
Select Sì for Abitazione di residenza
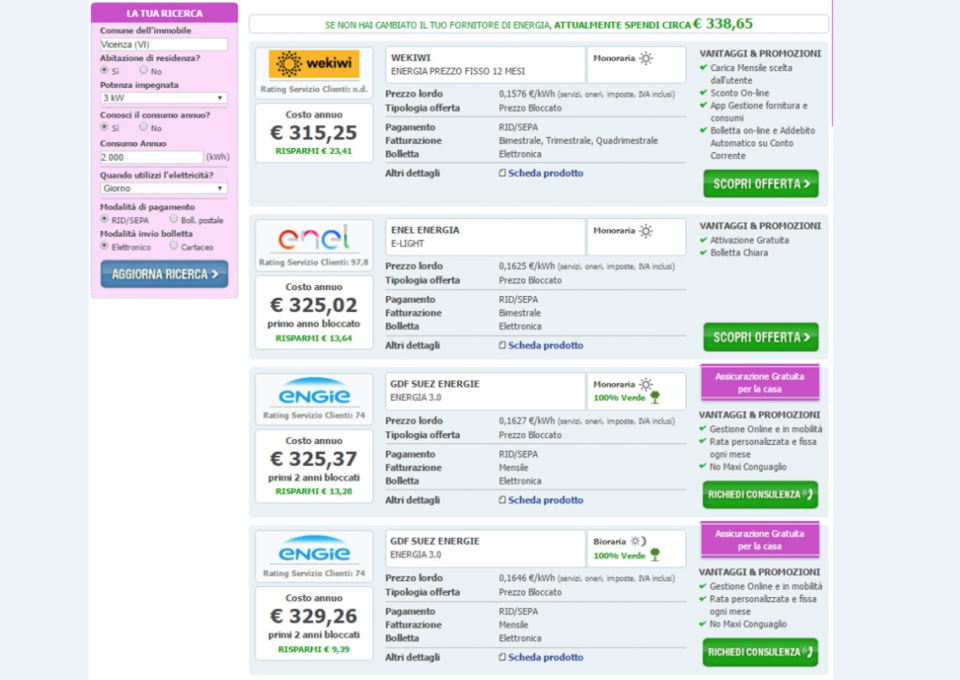click(x=104, y=70)
